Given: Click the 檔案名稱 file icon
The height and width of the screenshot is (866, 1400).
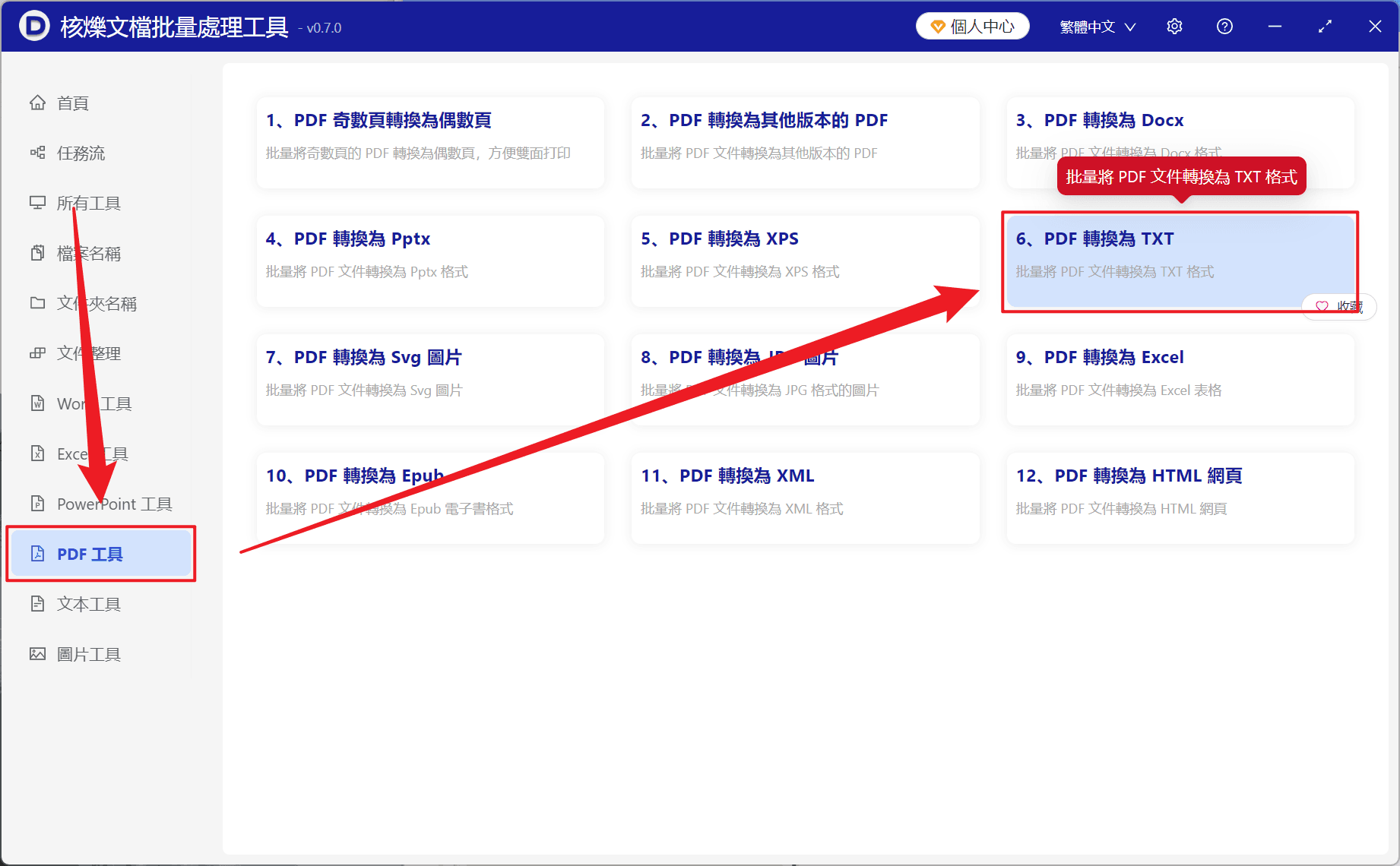Looking at the screenshot, I should 37,253.
